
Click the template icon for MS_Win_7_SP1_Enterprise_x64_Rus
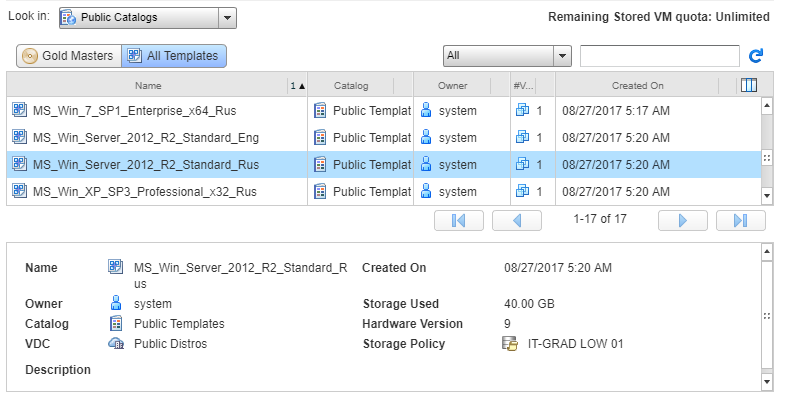[19, 110]
